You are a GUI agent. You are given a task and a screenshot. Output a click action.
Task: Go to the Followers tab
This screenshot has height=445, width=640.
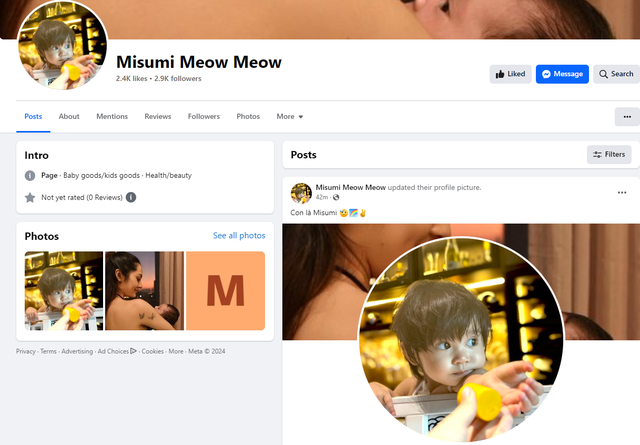[x=204, y=117]
